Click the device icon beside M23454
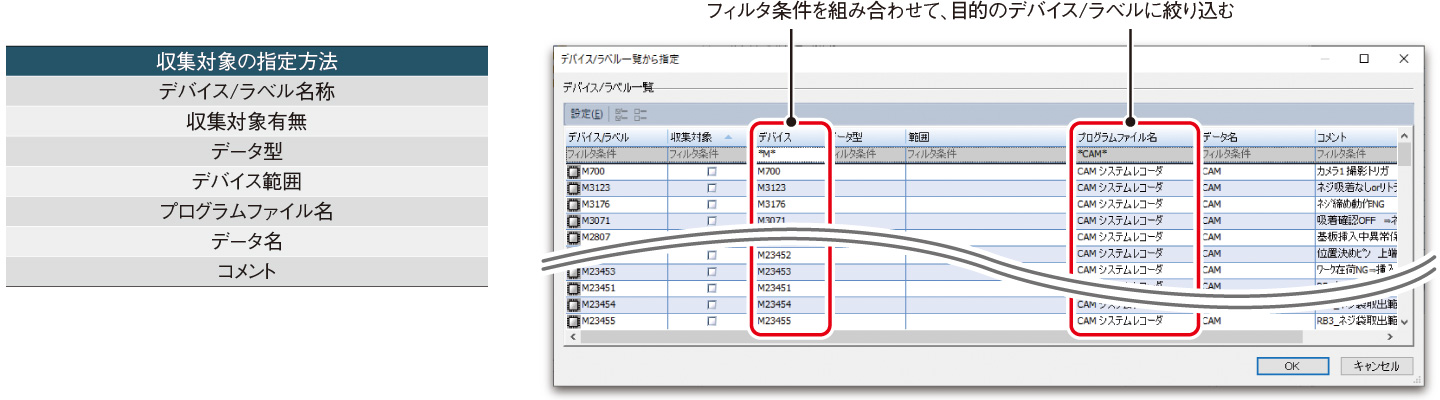The height and width of the screenshot is (400, 1440). coord(574,304)
